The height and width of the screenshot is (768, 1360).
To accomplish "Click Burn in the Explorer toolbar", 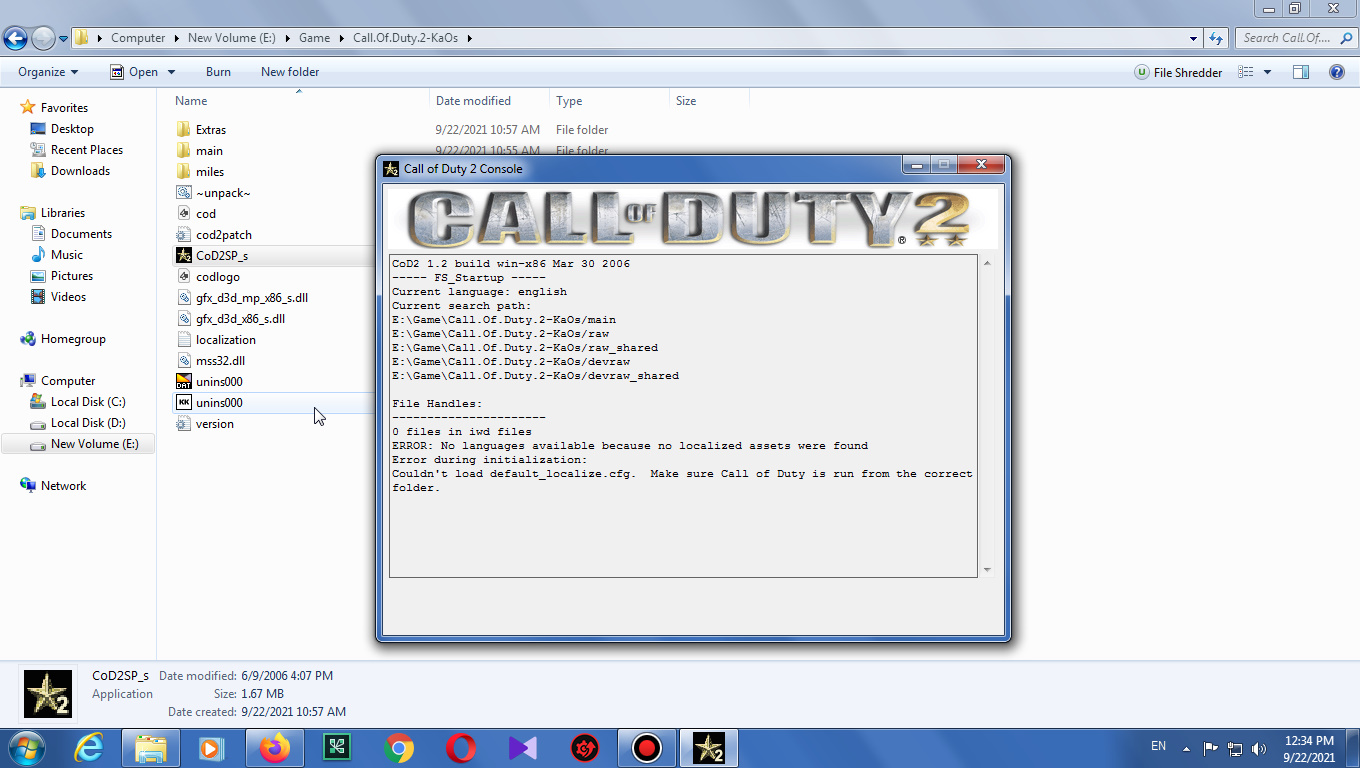I will tap(218, 72).
